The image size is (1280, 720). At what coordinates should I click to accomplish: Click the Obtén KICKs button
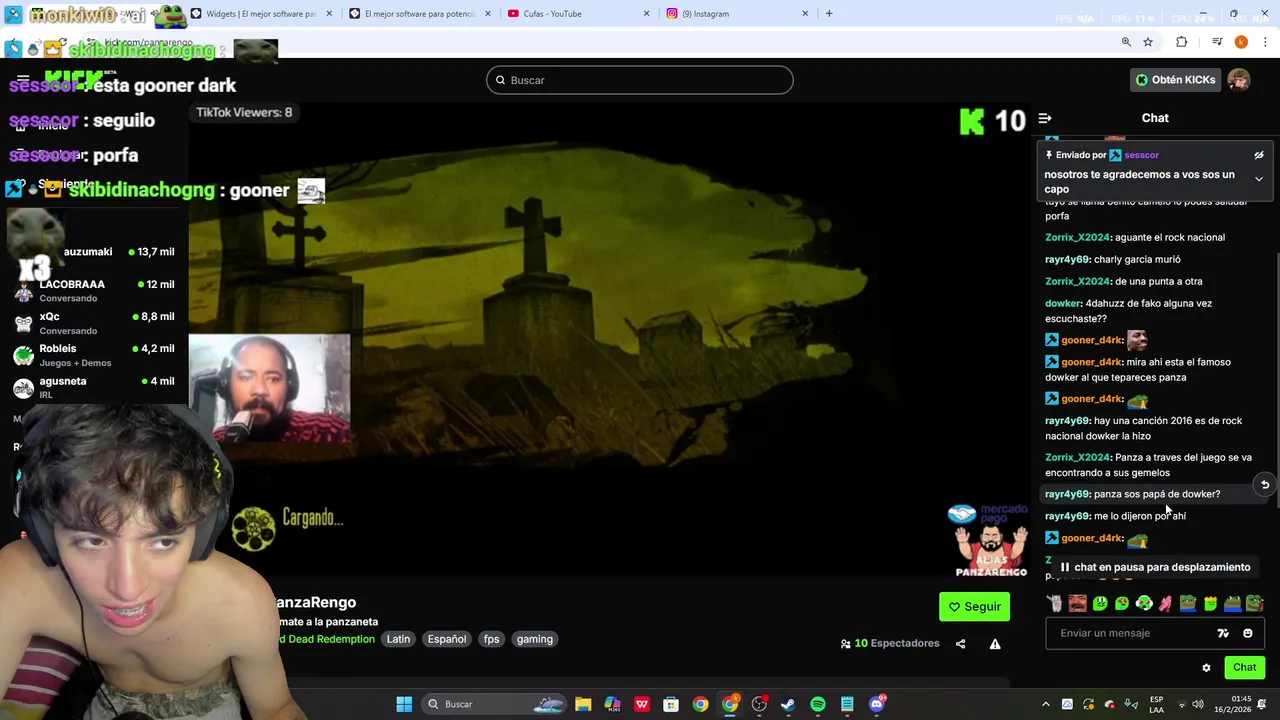(1176, 80)
